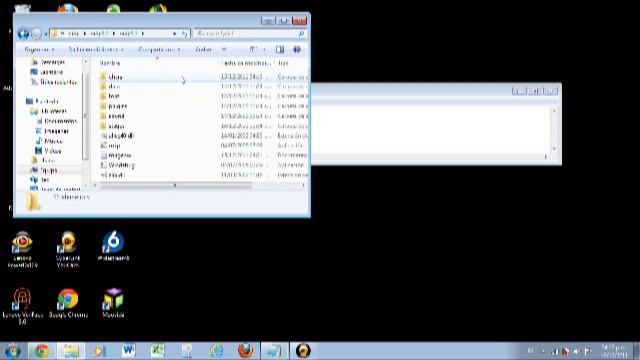Click folder icon in details pane
The image size is (640, 360).
(33, 202)
